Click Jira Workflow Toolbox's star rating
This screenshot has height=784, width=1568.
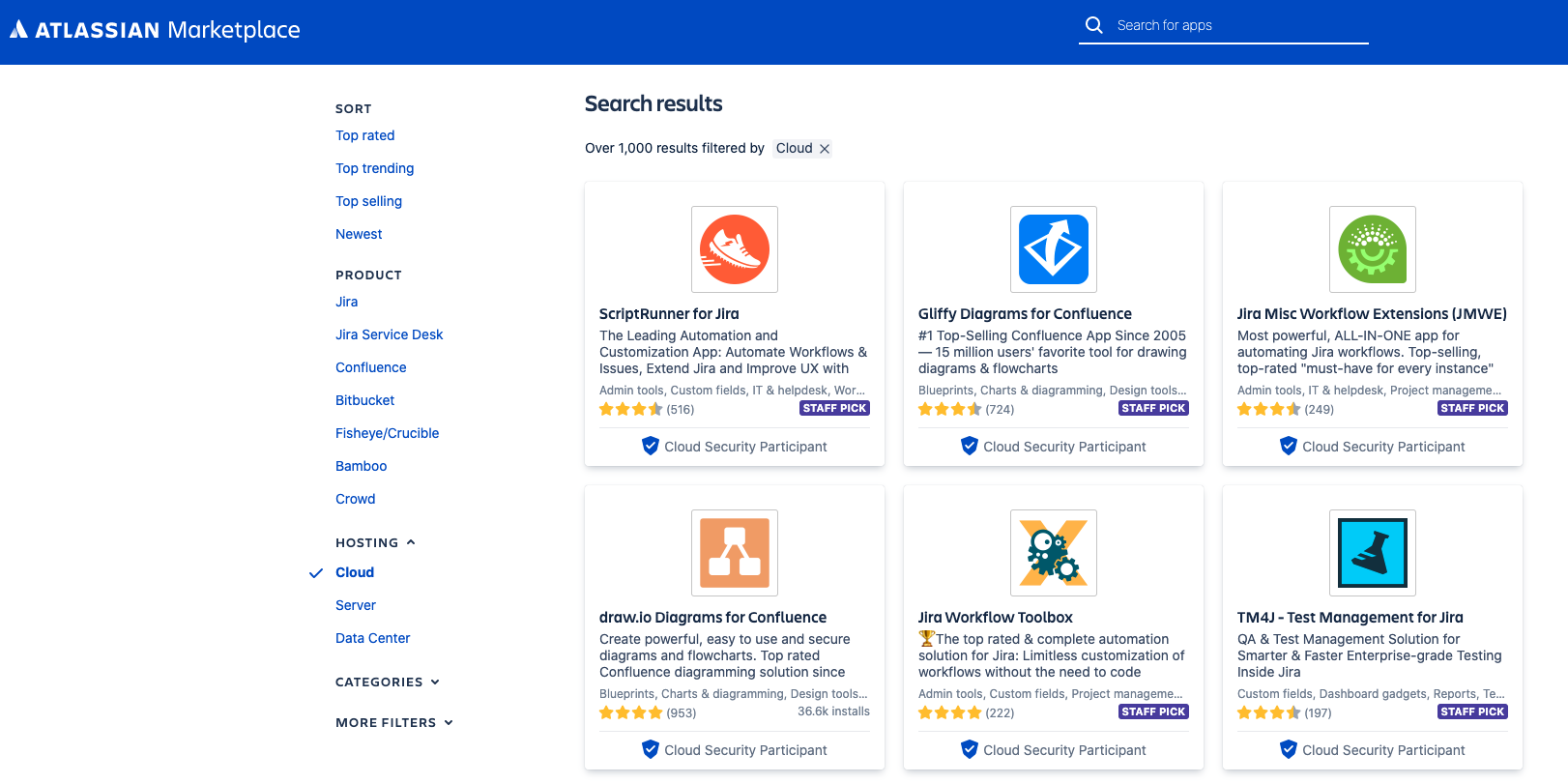[x=950, y=712]
